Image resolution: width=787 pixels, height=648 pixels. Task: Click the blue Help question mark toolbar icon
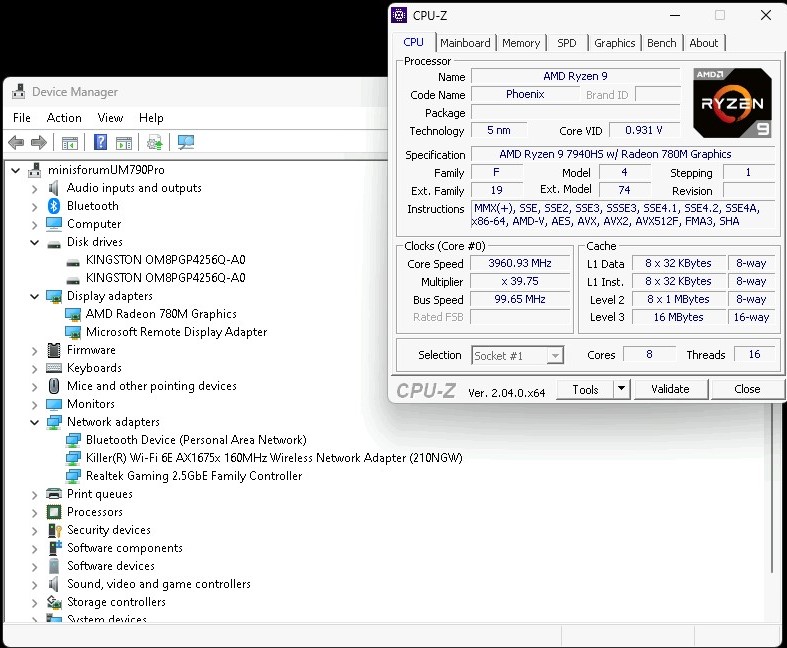point(100,143)
